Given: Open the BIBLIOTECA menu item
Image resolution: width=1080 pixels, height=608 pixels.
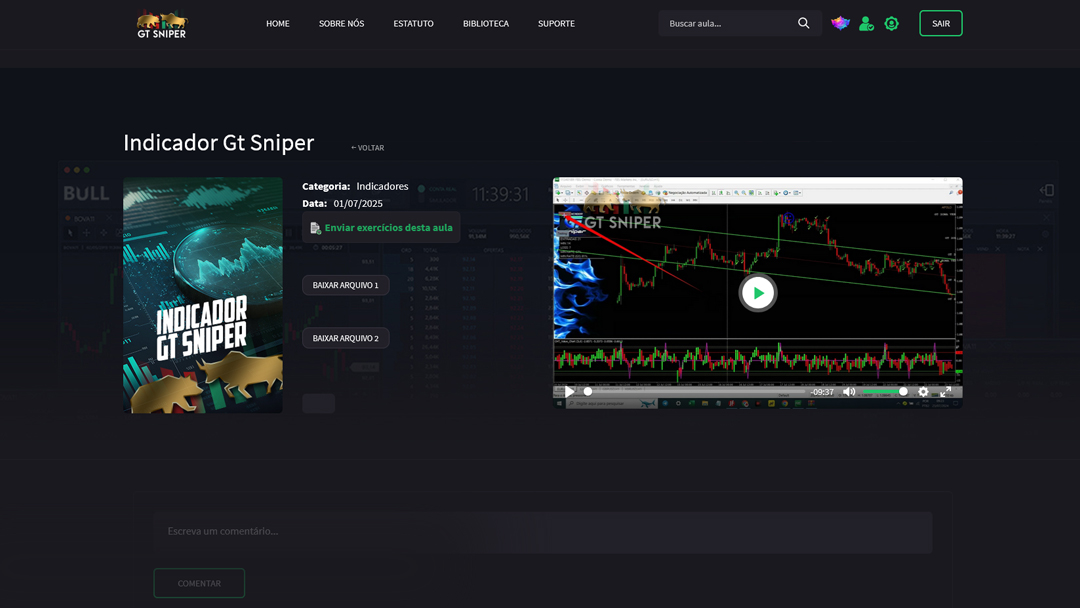Looking at the screenshot, I should pyautogui.click(x=485, y=24).
